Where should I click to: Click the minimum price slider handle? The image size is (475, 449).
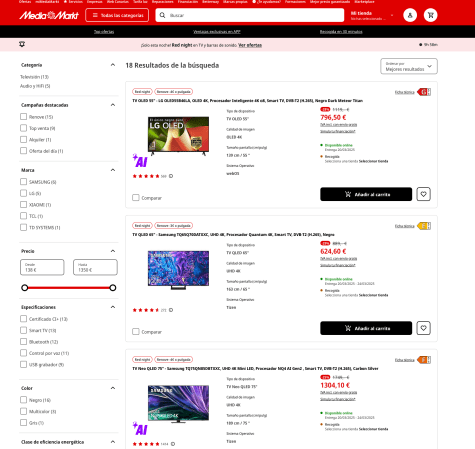point(25,288)
